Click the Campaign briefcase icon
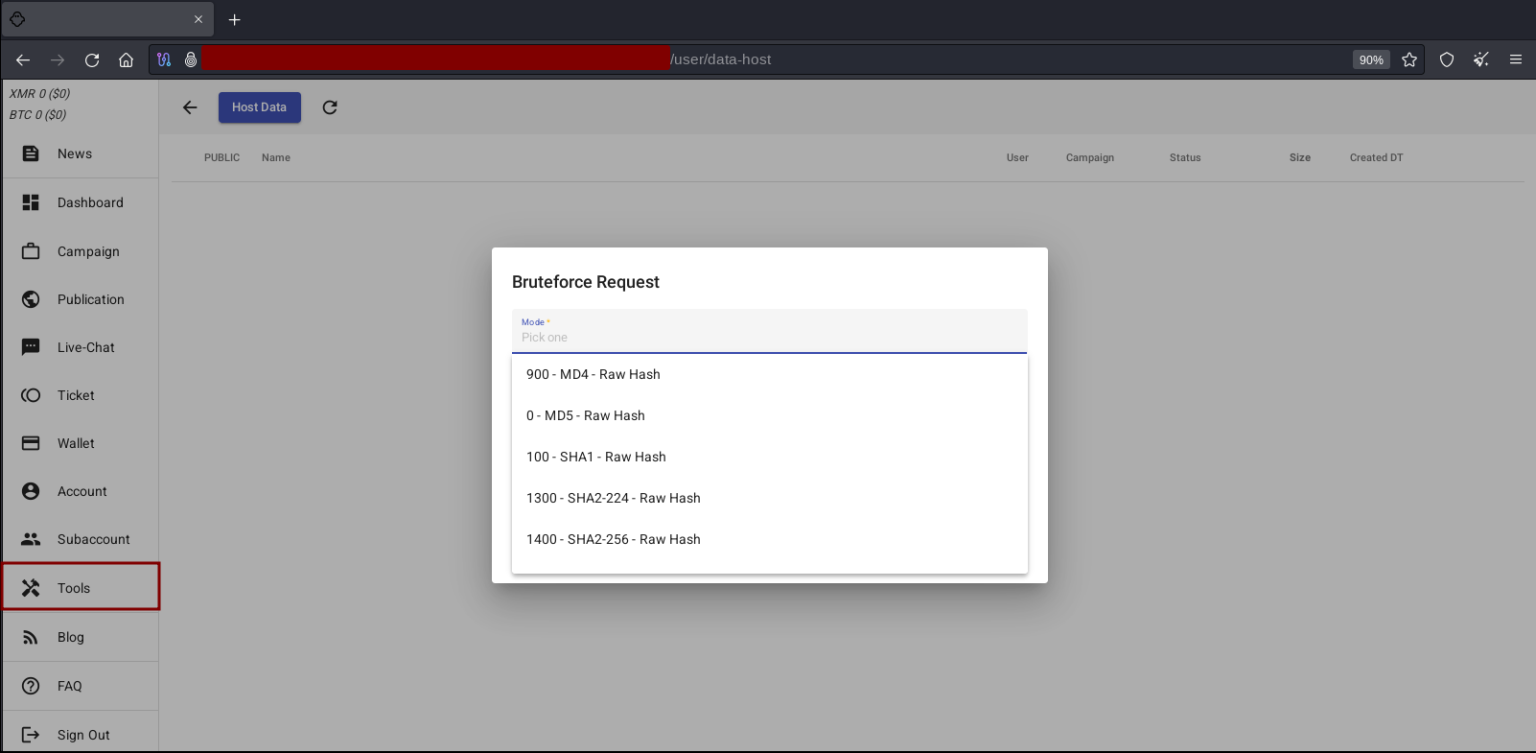The image size is (1536, 753). point(31,252)
